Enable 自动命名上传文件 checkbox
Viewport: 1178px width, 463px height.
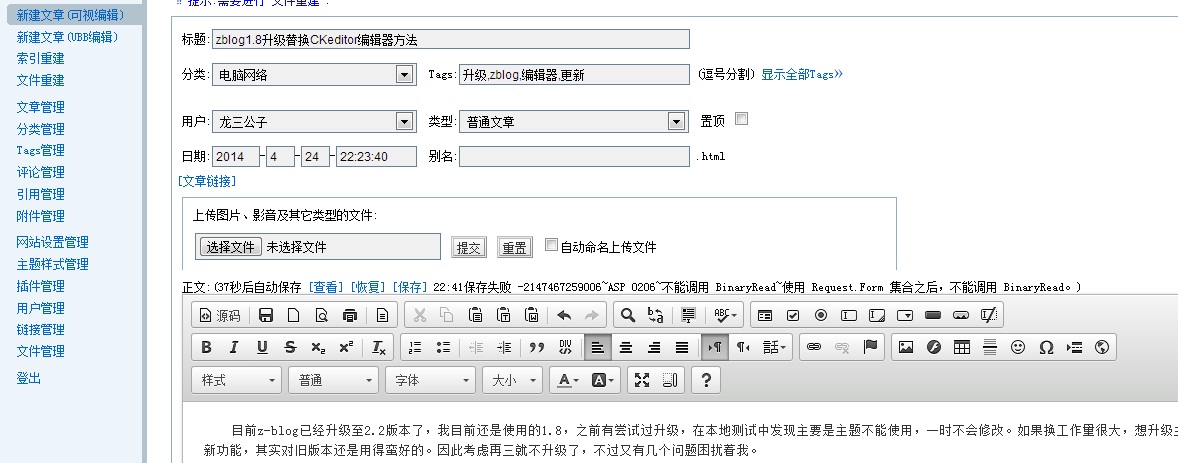(x=551, y=244)
